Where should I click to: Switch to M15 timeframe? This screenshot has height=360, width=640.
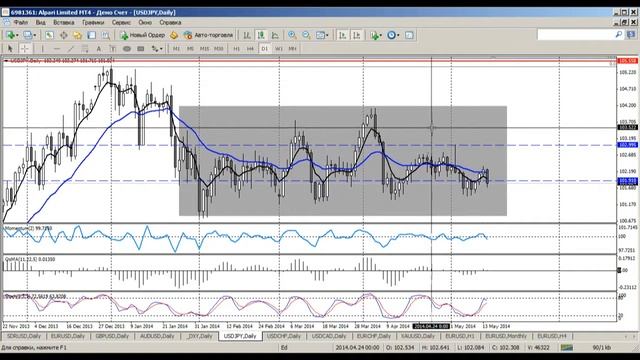[x=204, y=49]
